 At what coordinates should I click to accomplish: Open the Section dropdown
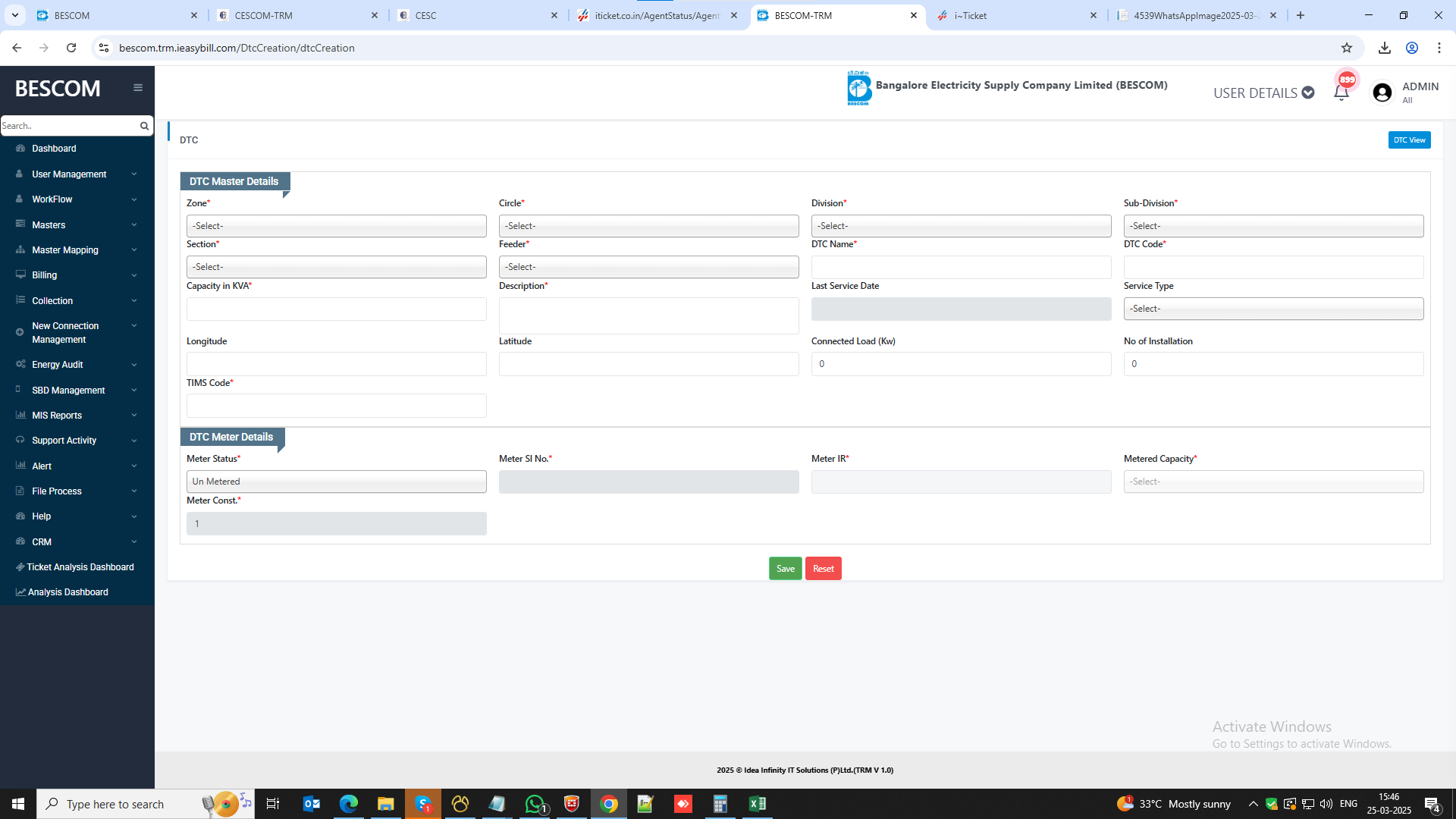click(x=337, y=267)
